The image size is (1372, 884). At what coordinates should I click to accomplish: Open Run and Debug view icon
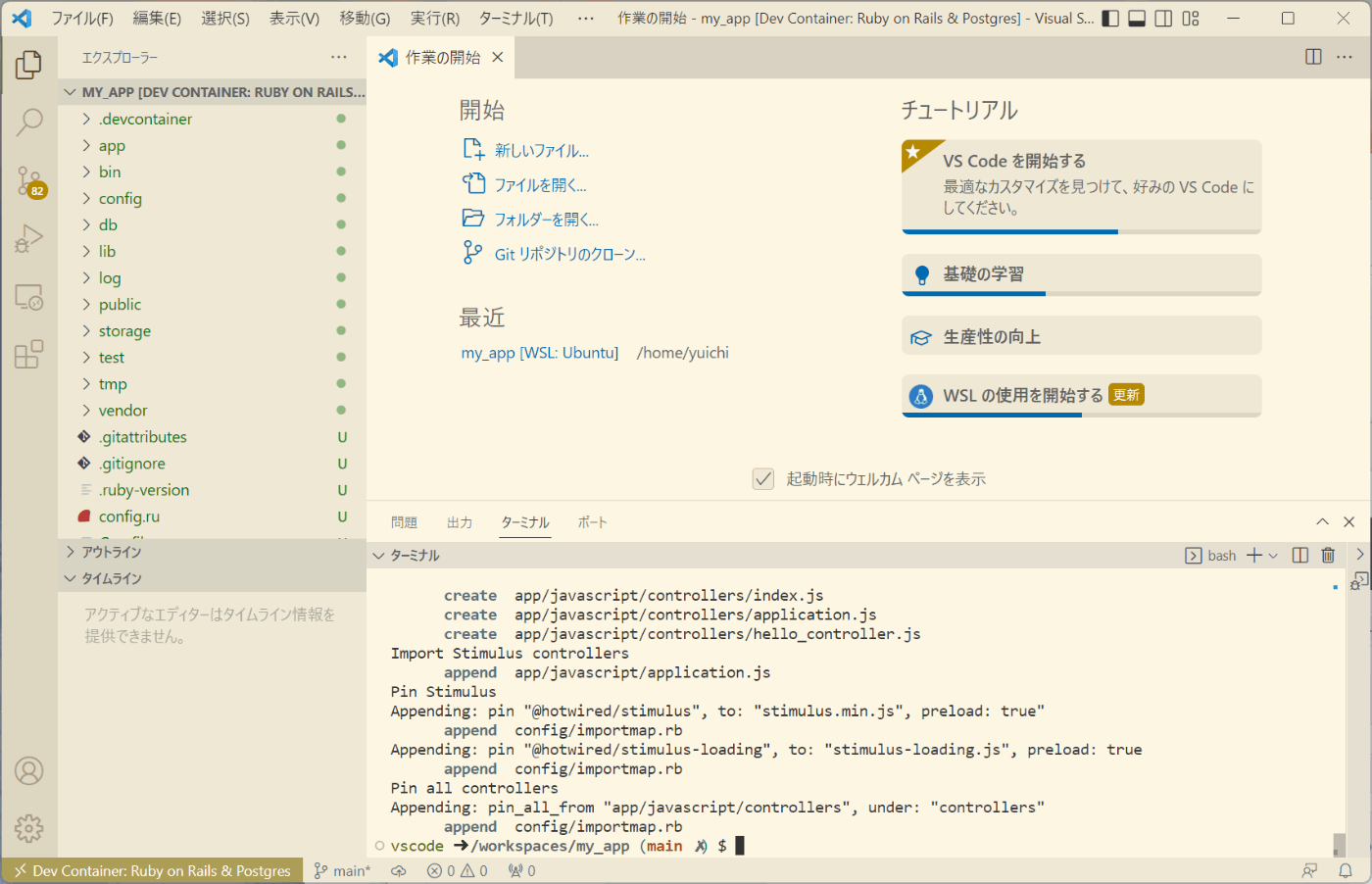point(28,238)
